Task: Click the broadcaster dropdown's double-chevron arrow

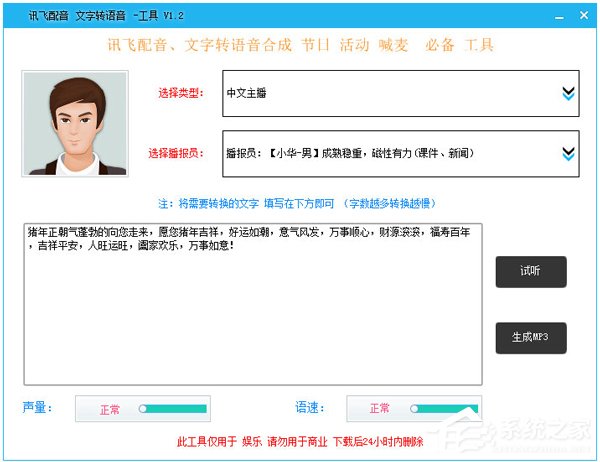Action: 568,154
